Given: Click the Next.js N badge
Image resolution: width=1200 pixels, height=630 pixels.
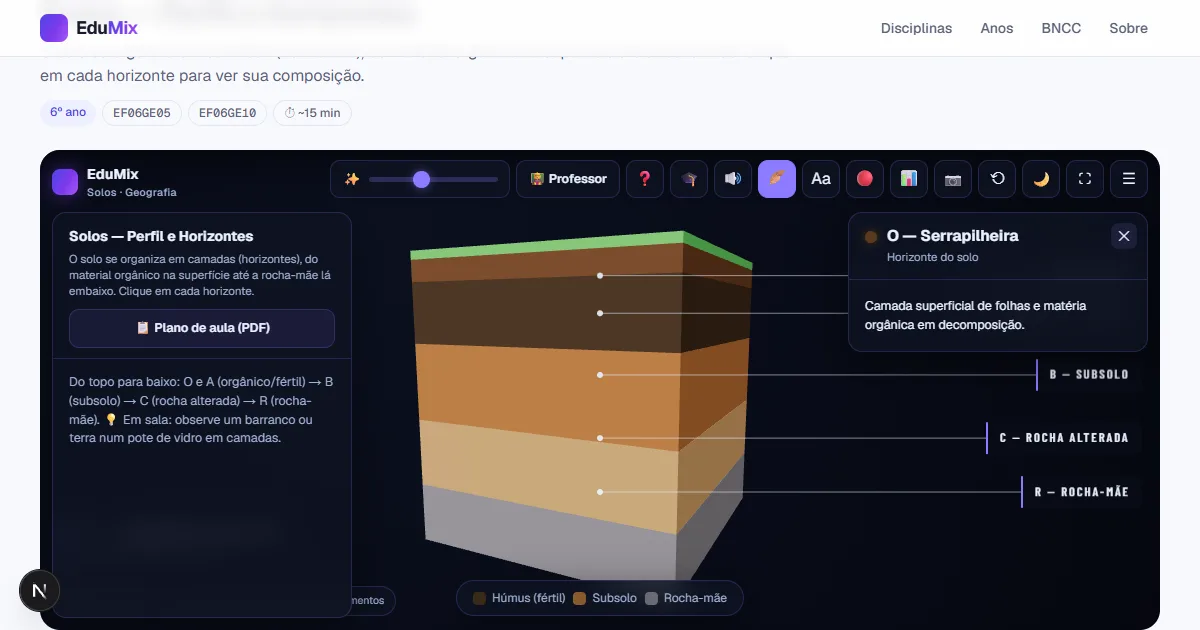Looking at the screenshot, I should click(x=40, y=591).
